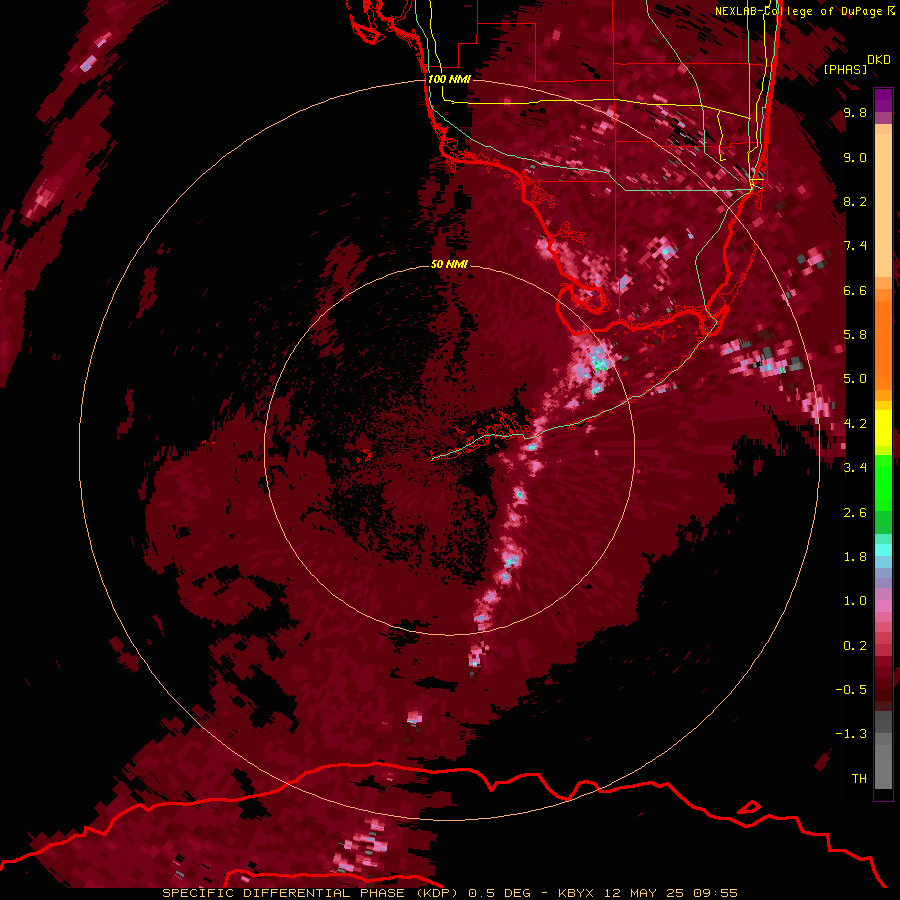900x900 pixels.
Task: Click the 3.4 scale value
Action: (855, 468)
